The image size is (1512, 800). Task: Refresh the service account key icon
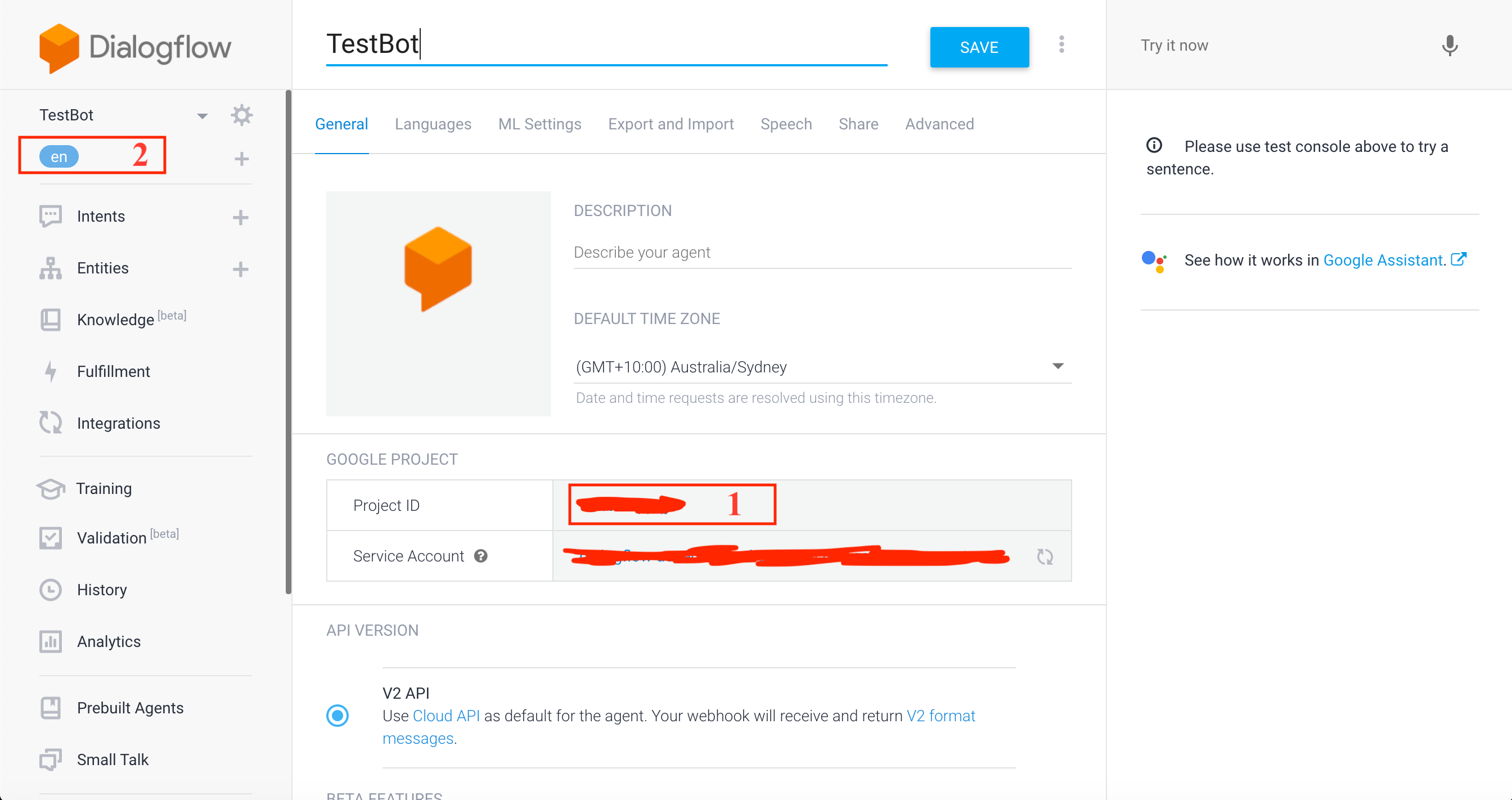[1045, 556]
